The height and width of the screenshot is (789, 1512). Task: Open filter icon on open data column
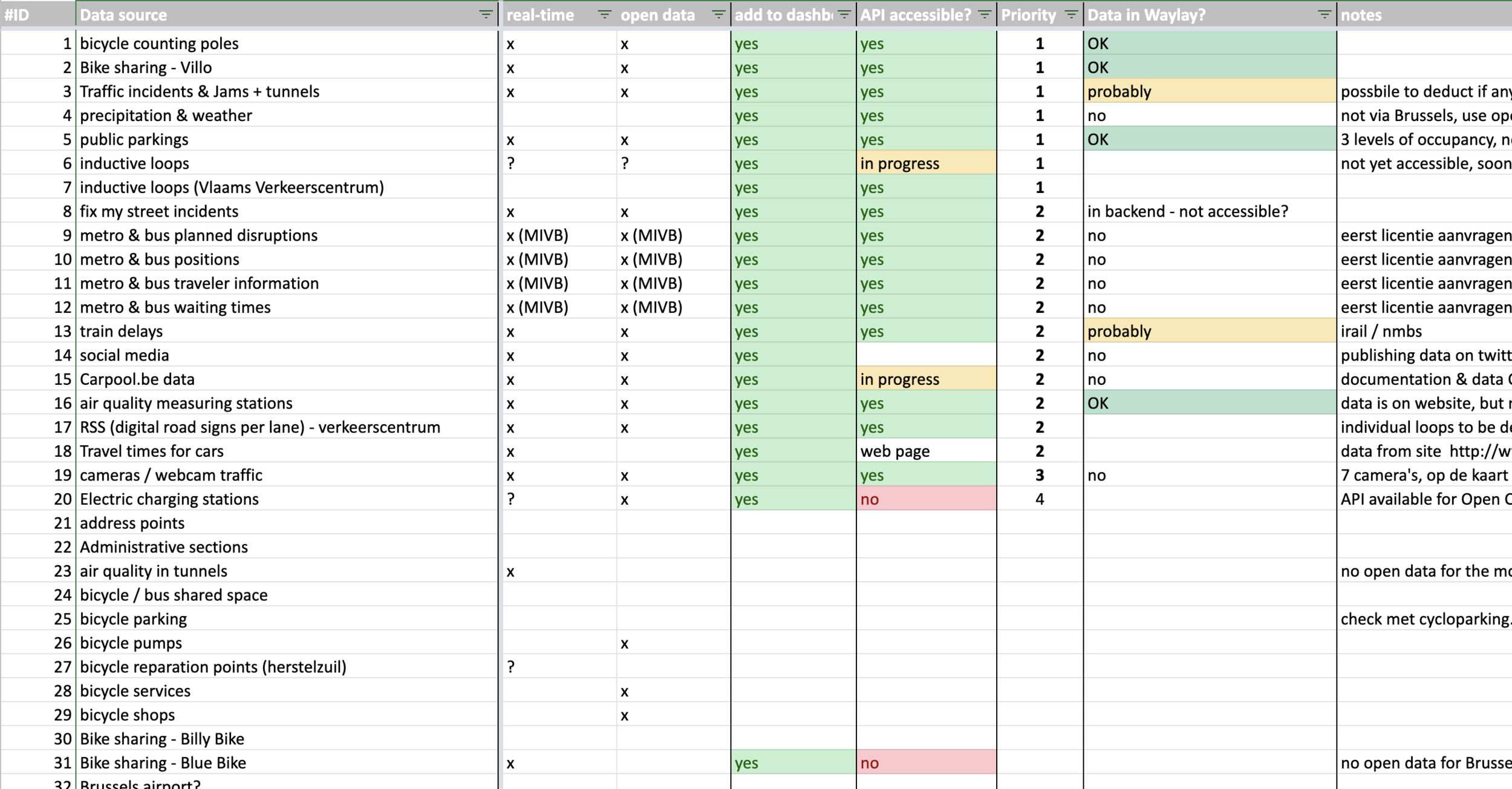[x=719, y=15]
